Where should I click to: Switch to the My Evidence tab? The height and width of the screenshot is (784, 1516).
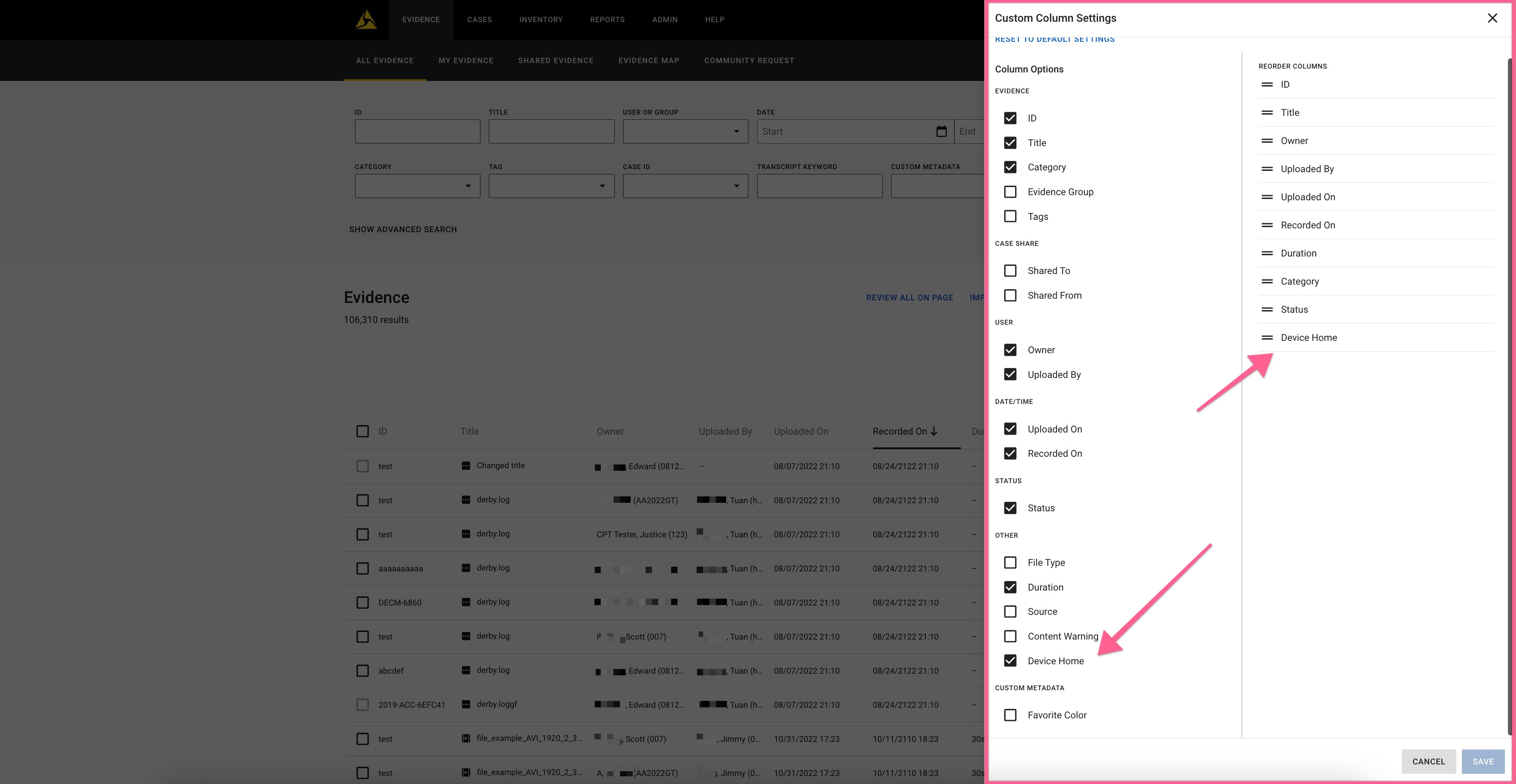466,61
